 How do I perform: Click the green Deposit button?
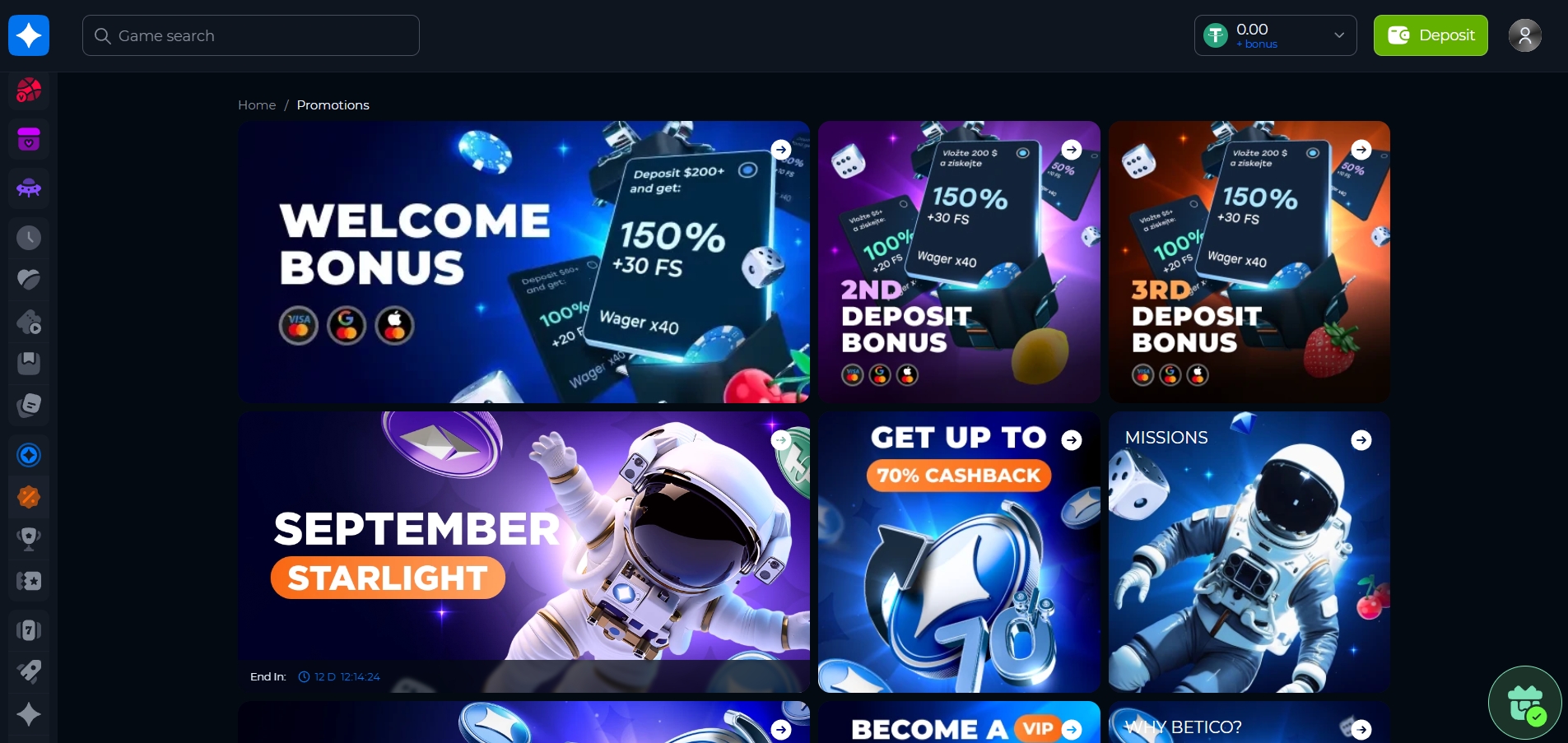coord(1431,35)
